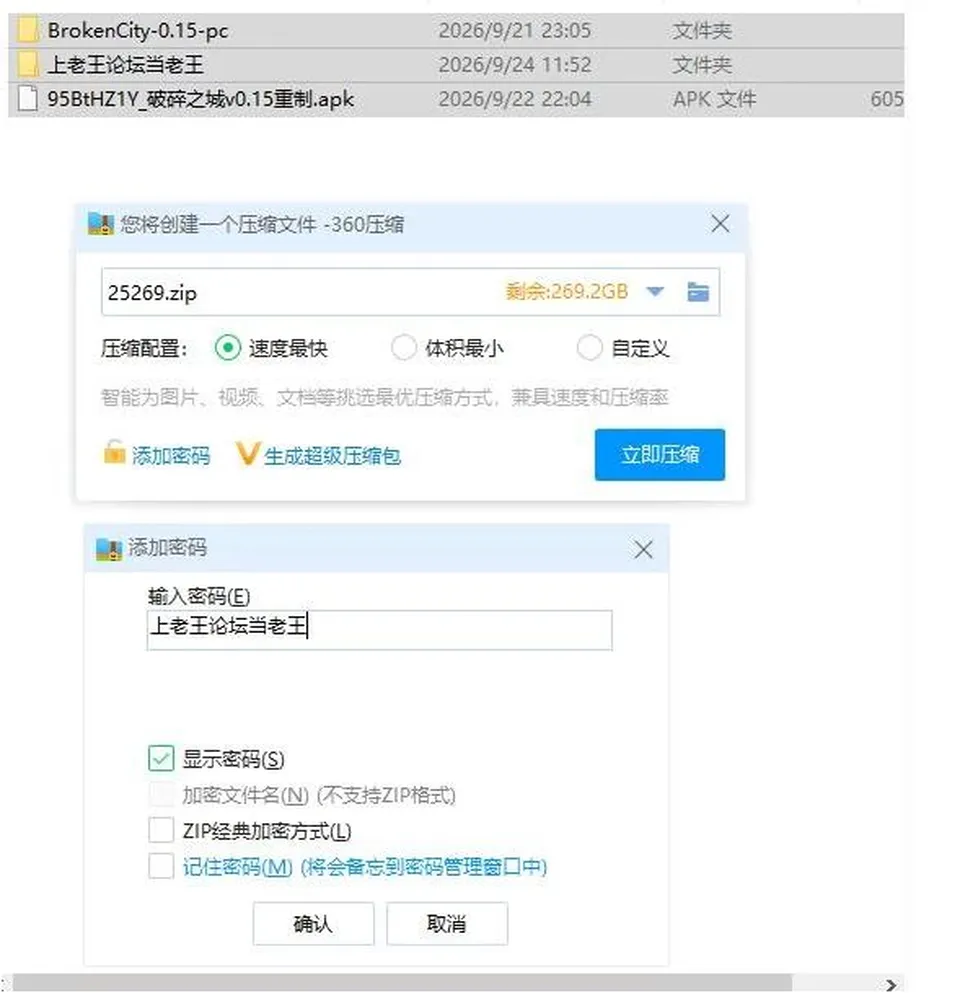
Task: Close the 您将创建一个压缩文件 dialog
Action: tap(720, 224)
